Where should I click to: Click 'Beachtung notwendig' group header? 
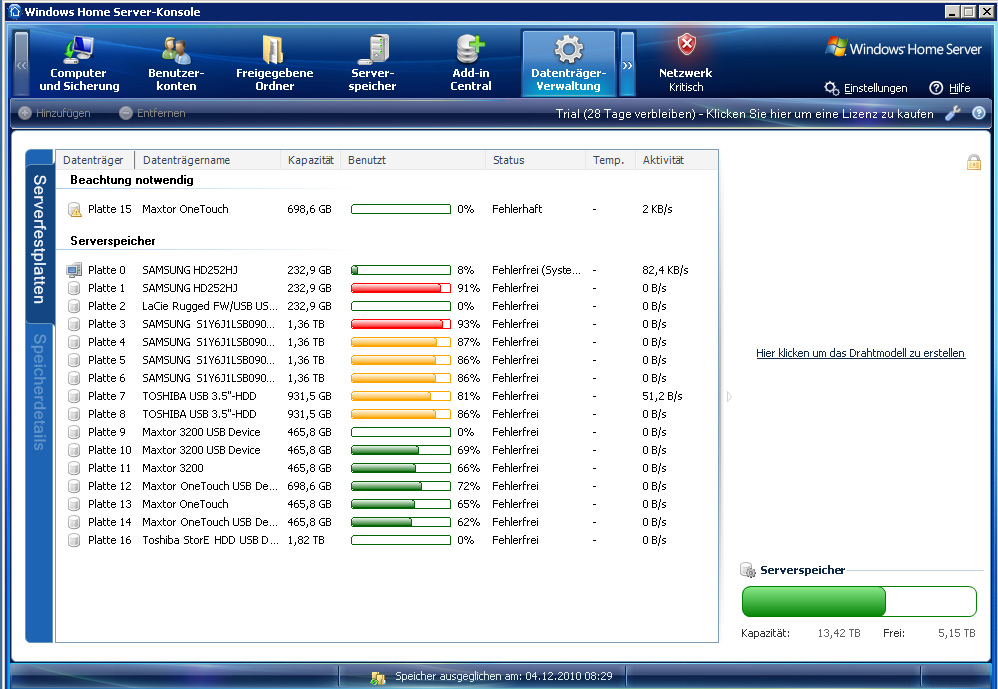coord(132,180)
